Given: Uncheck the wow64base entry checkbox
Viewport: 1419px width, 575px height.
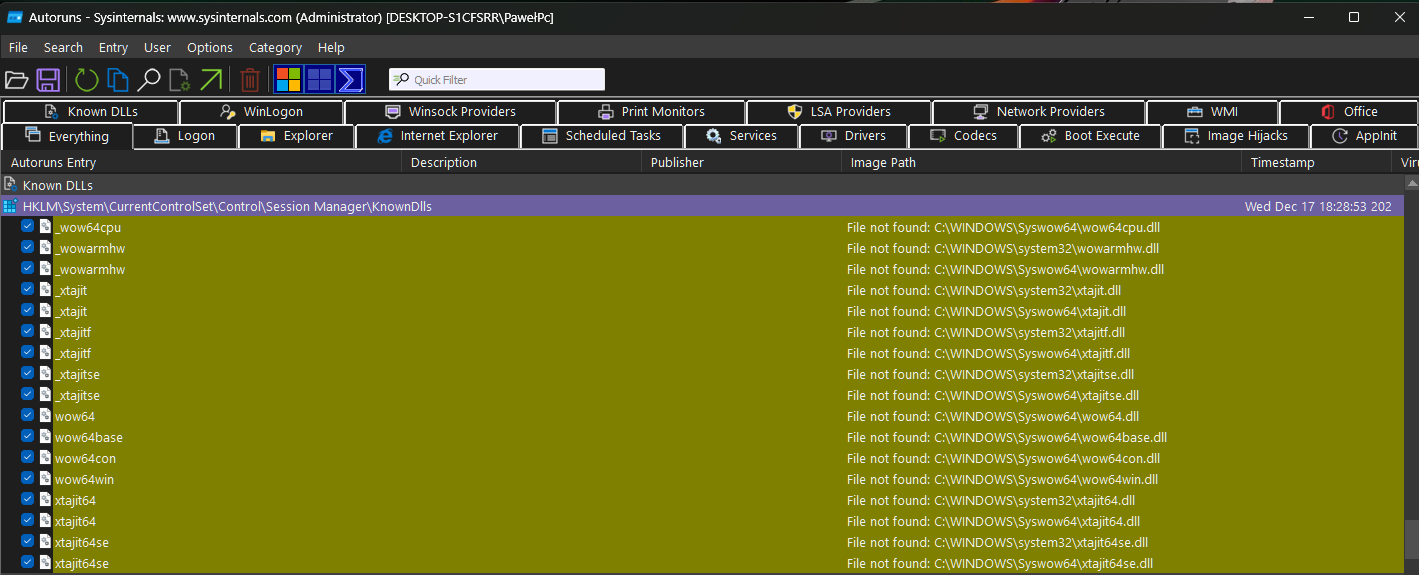Looking at the screenshot, I should (x=28, y=437).
